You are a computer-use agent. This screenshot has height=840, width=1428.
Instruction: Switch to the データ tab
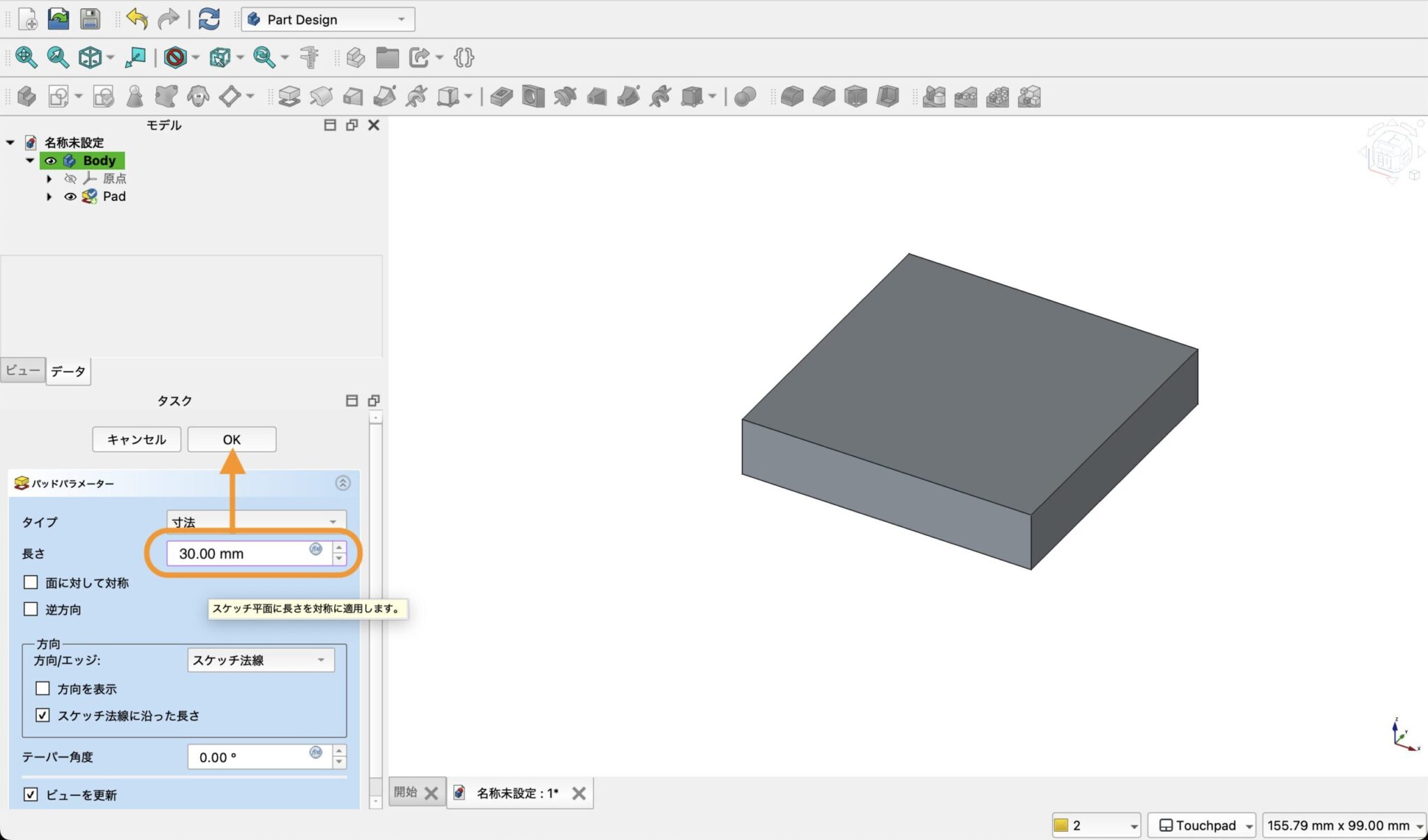(68, 371)
